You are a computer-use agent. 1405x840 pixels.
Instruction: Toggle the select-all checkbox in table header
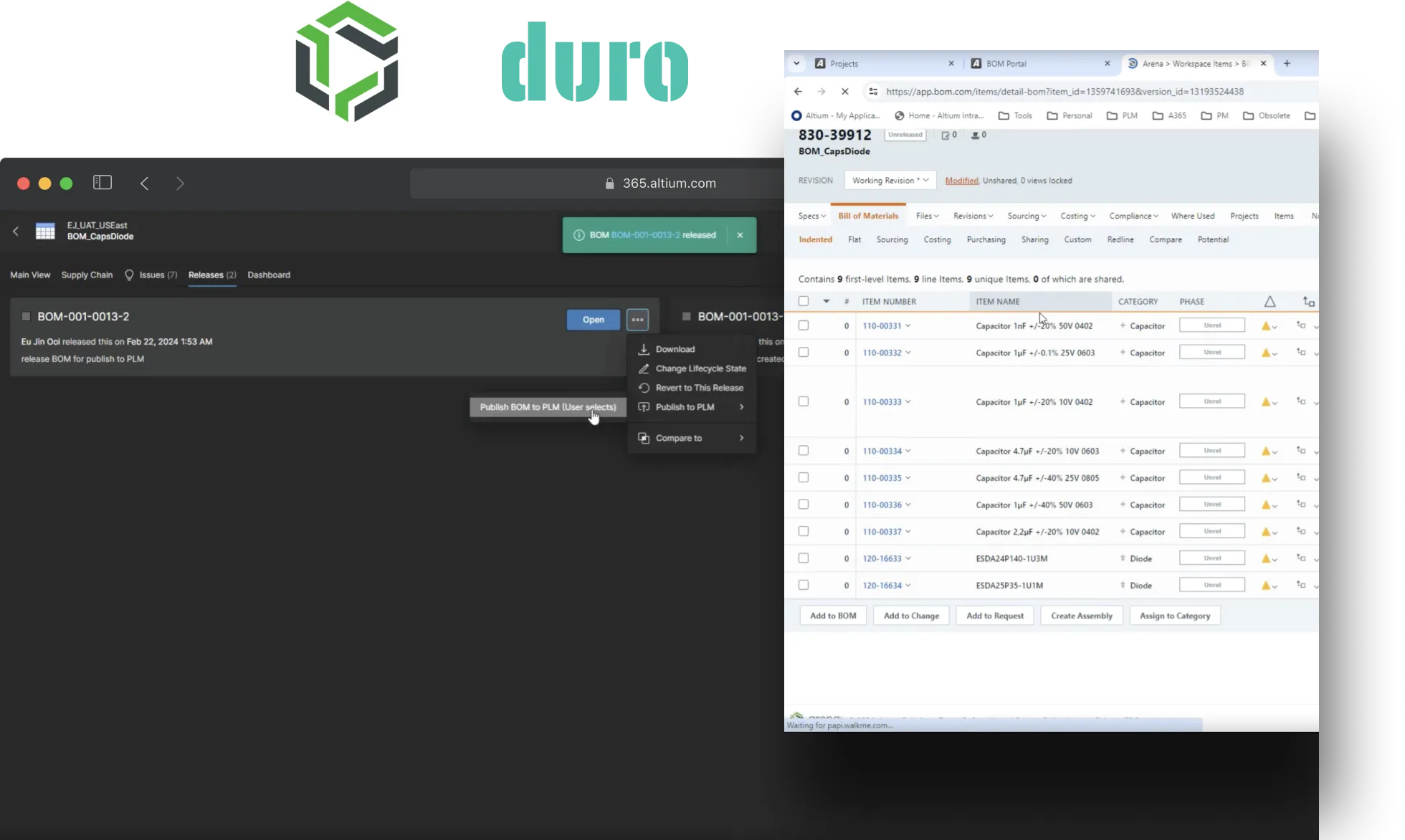(x=804, y=302)
